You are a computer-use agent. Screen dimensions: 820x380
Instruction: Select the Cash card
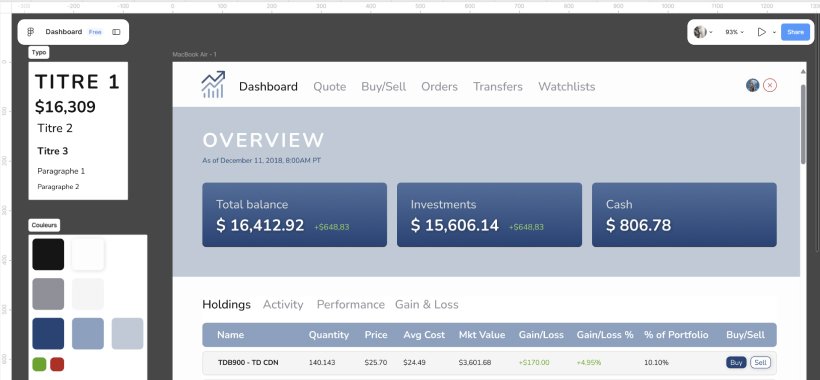pyautogui.click(x=684, y=214)
